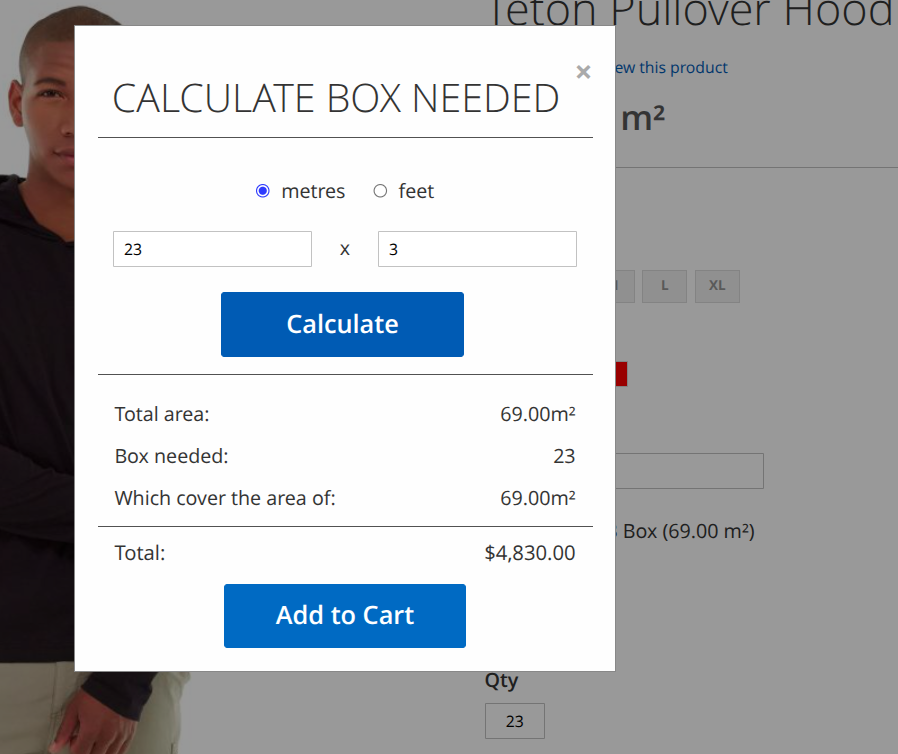The width and height of the screenshot is (898, 754).
Task: Select the metres radio button
Action: pos(263,191)
